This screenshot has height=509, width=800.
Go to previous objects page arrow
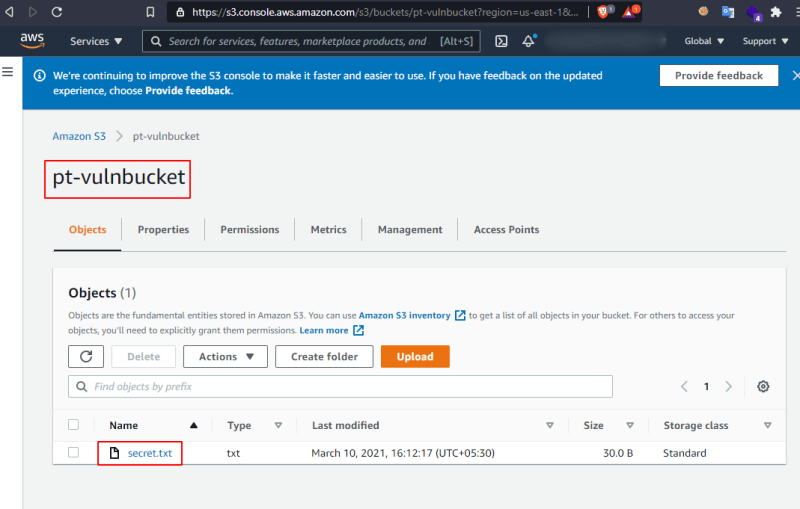pos(684,387)
